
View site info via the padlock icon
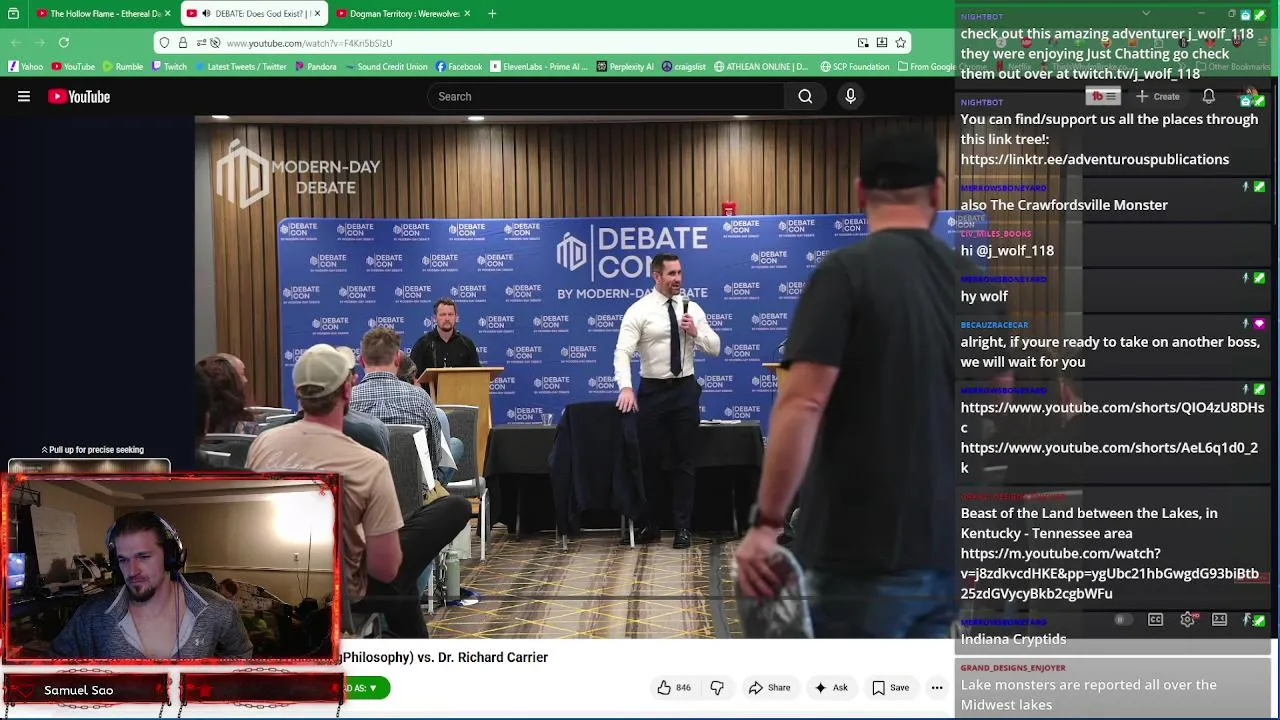point(183,43)
